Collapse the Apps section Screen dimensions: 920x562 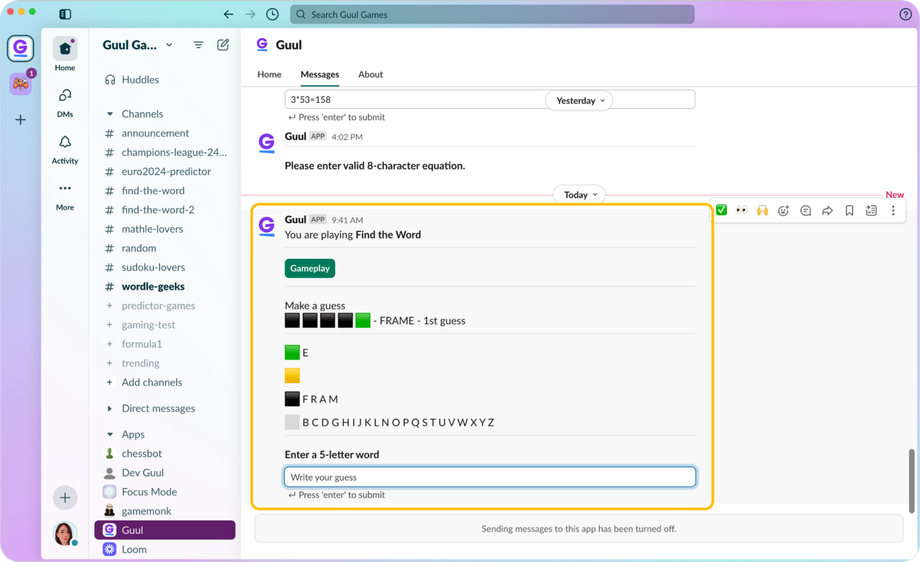[110, 434]
